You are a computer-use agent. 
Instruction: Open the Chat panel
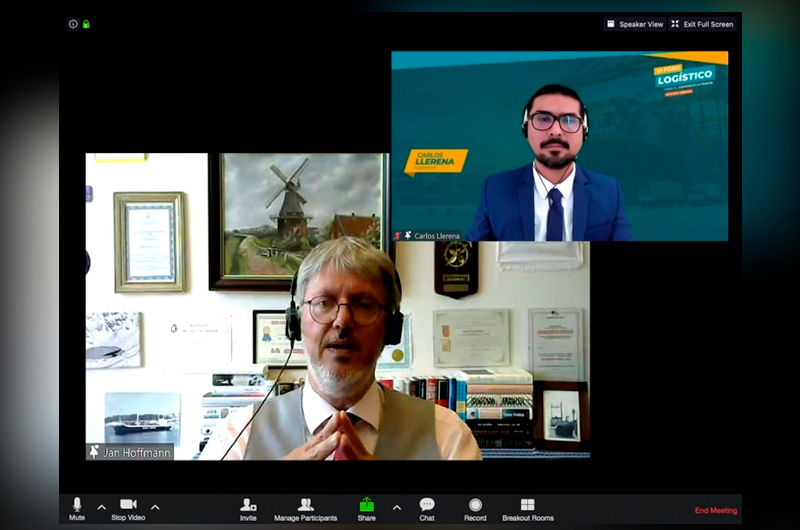click(427, 507)
